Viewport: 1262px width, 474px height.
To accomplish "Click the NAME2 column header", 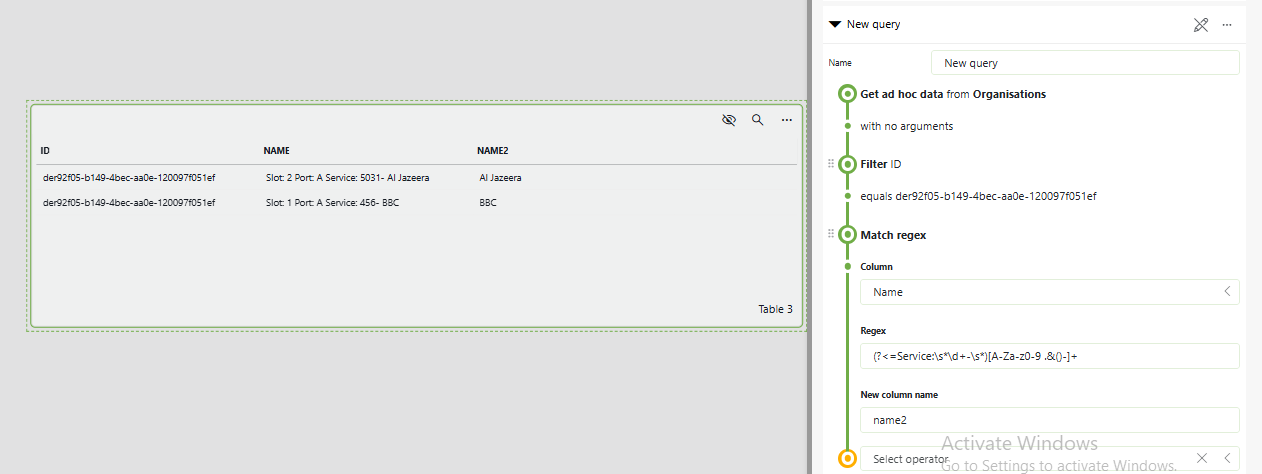I will click(x=492, y=151).
